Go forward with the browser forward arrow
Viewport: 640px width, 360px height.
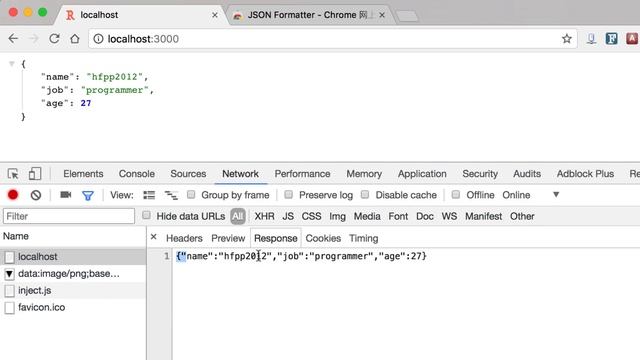click(34, 39)
